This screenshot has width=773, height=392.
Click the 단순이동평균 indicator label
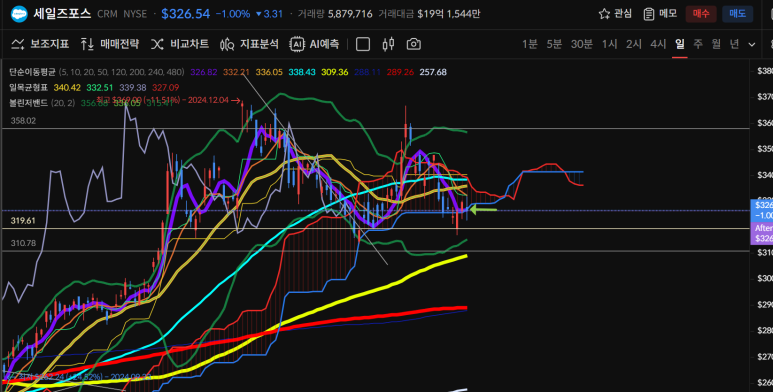click(x=32, y=72)
